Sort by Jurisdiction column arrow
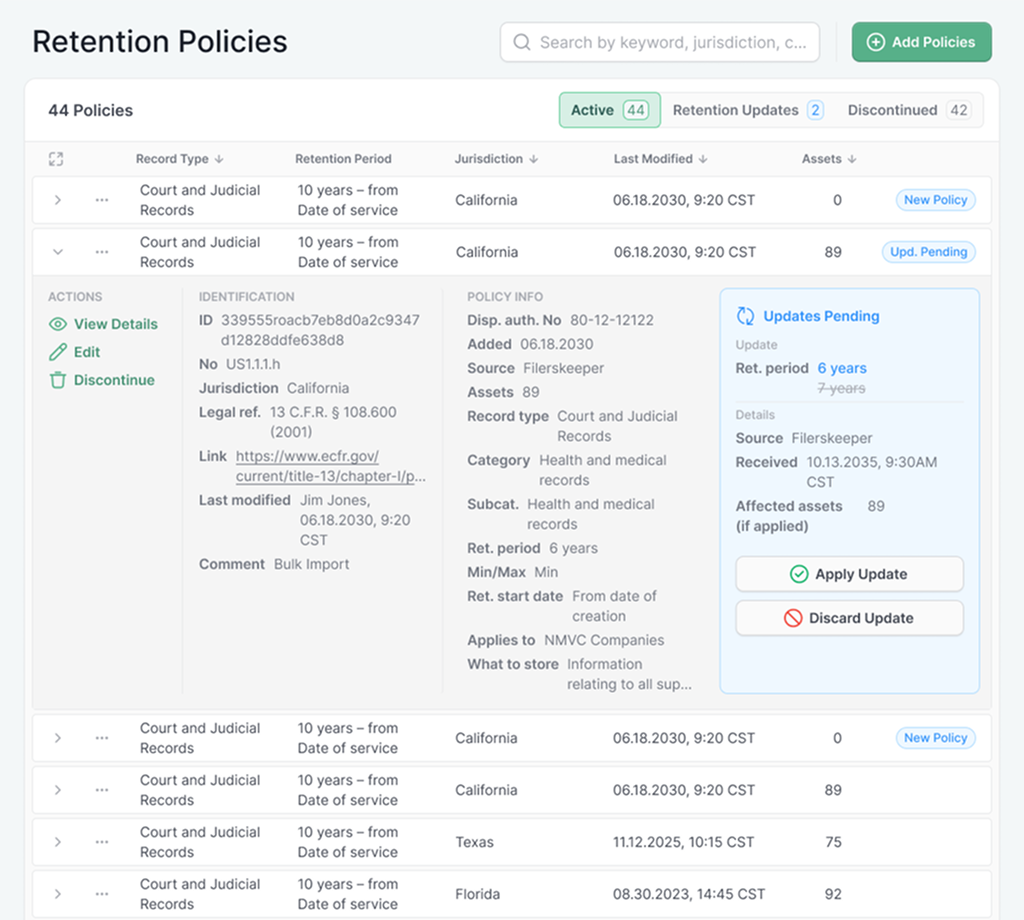Screen dimensions: 1024x920 [x=534, y=159]
